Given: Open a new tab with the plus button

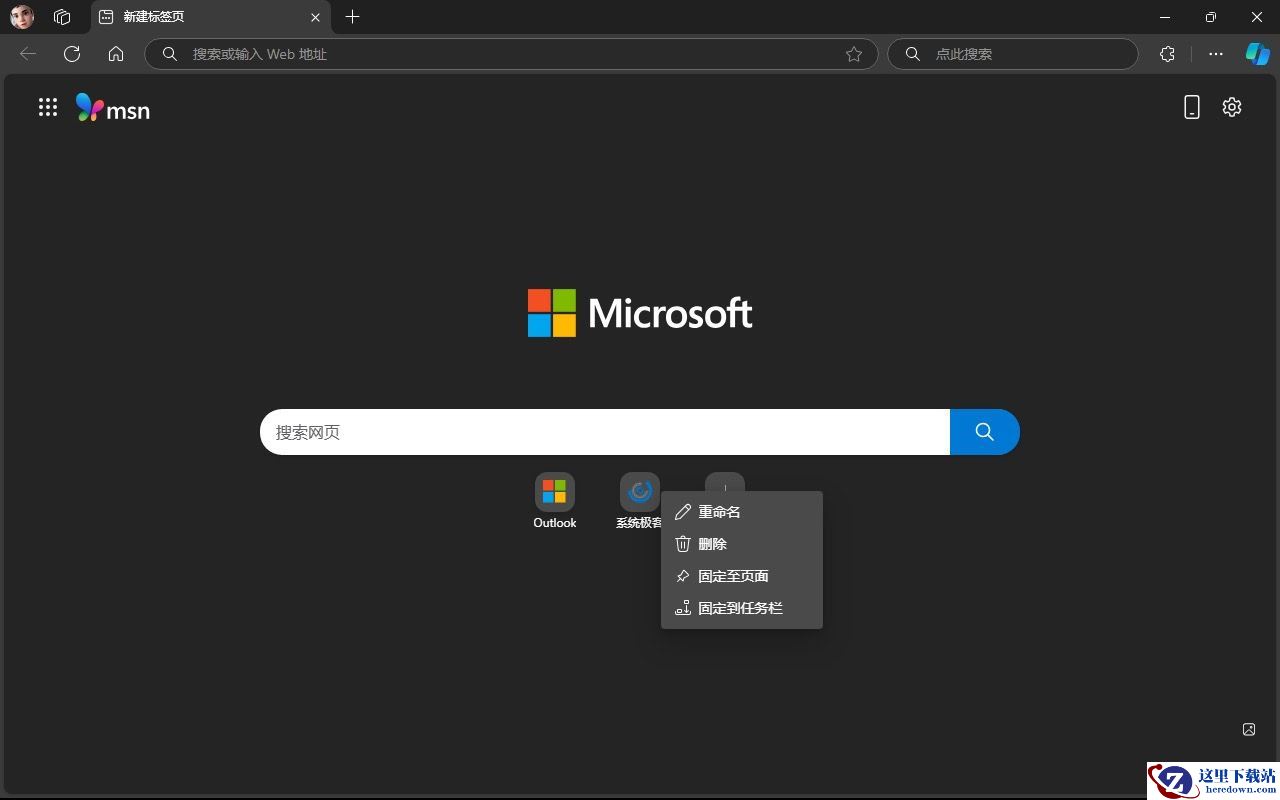Looking at the screenshot, I should [352, 17].
